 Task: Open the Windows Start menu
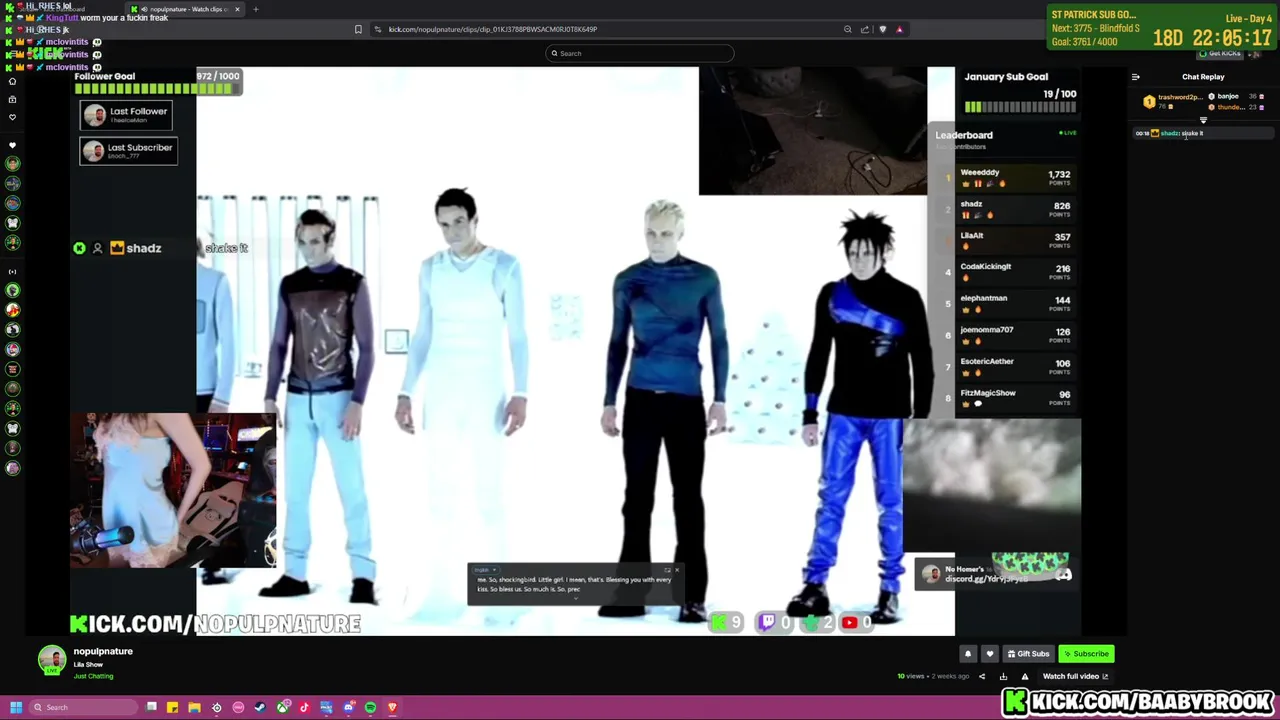(16, 707)
